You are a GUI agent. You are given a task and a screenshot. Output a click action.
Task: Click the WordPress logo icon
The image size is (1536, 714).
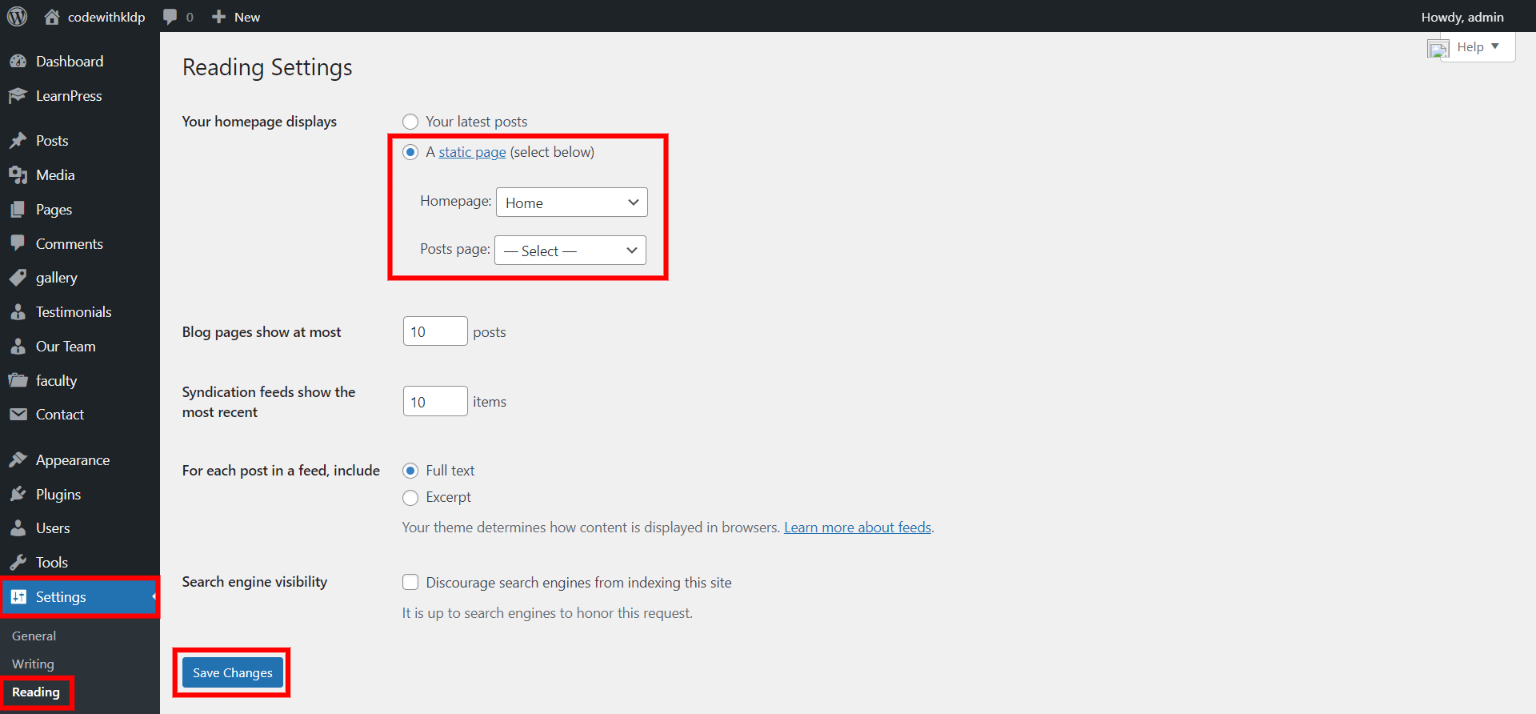pyautogui.click(x=17, y=16)
